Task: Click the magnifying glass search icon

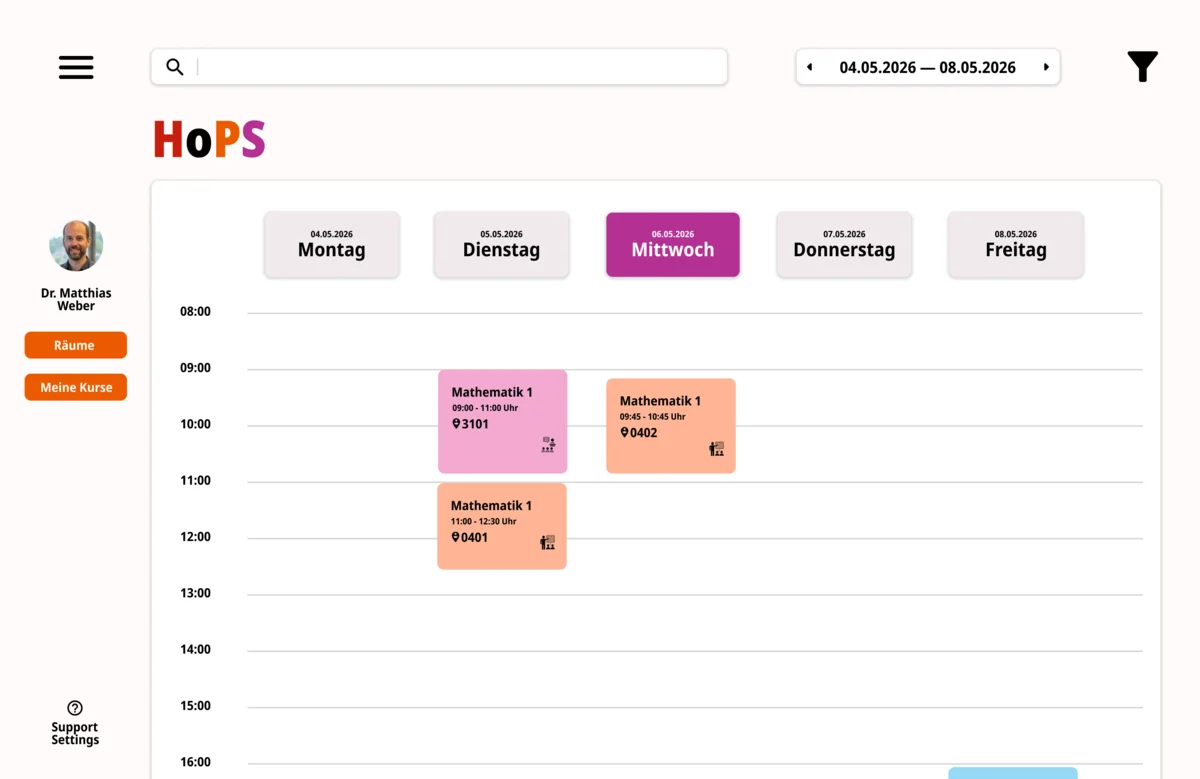Action: coord(175,67)
